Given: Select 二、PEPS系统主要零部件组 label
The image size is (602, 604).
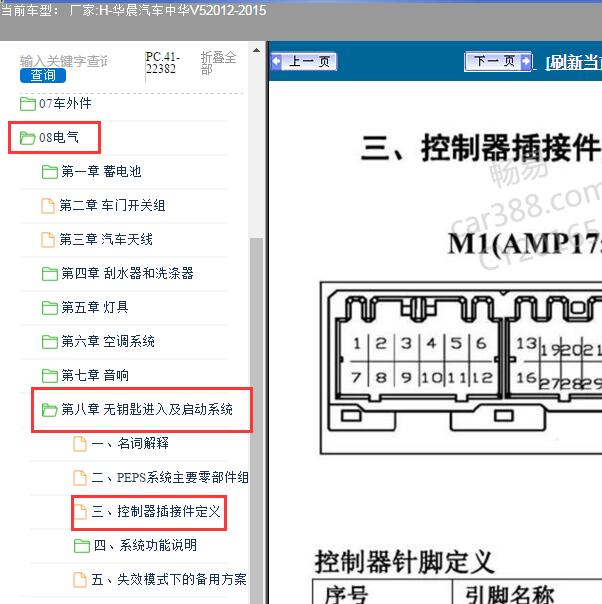Looking at the screenshot, I should pyautogui.click(x=170, y=478).
